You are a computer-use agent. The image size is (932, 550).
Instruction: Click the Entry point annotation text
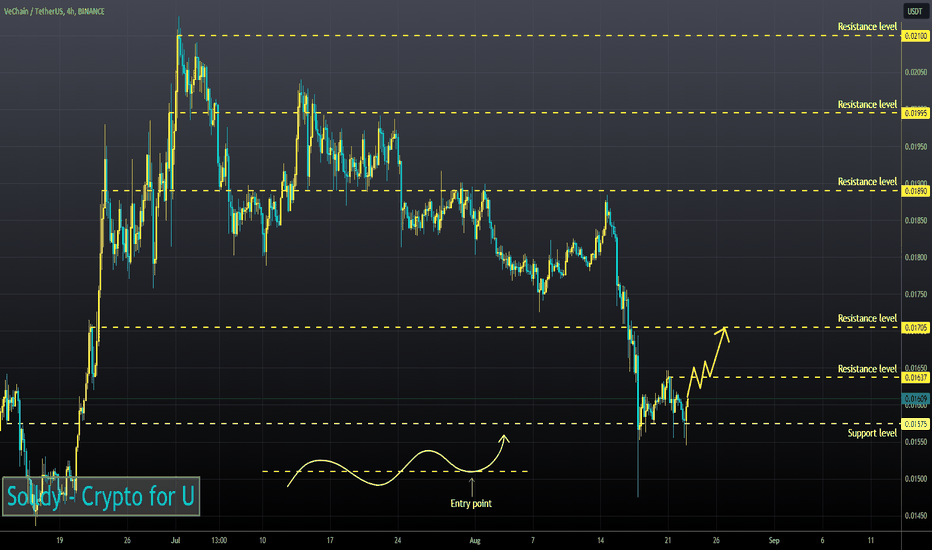click(471, 504)
